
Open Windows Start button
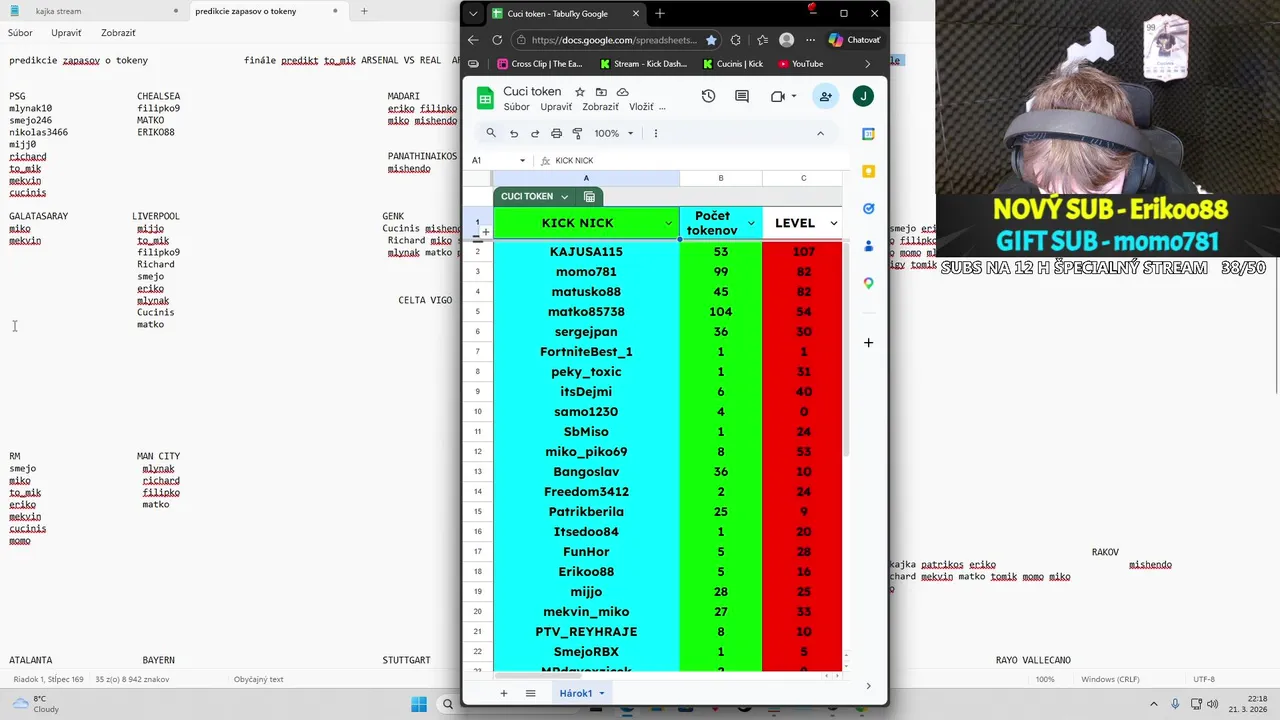419,703
